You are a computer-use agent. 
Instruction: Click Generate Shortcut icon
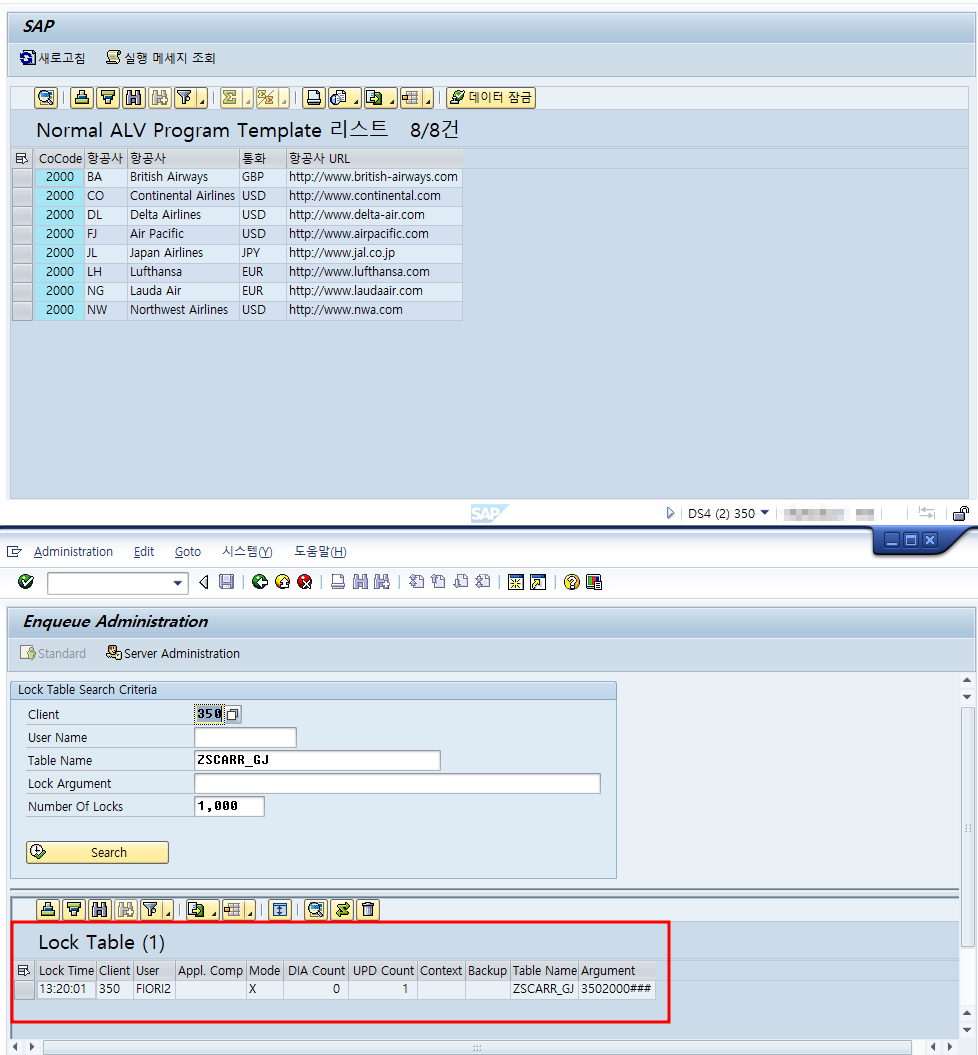coord(538,582)
